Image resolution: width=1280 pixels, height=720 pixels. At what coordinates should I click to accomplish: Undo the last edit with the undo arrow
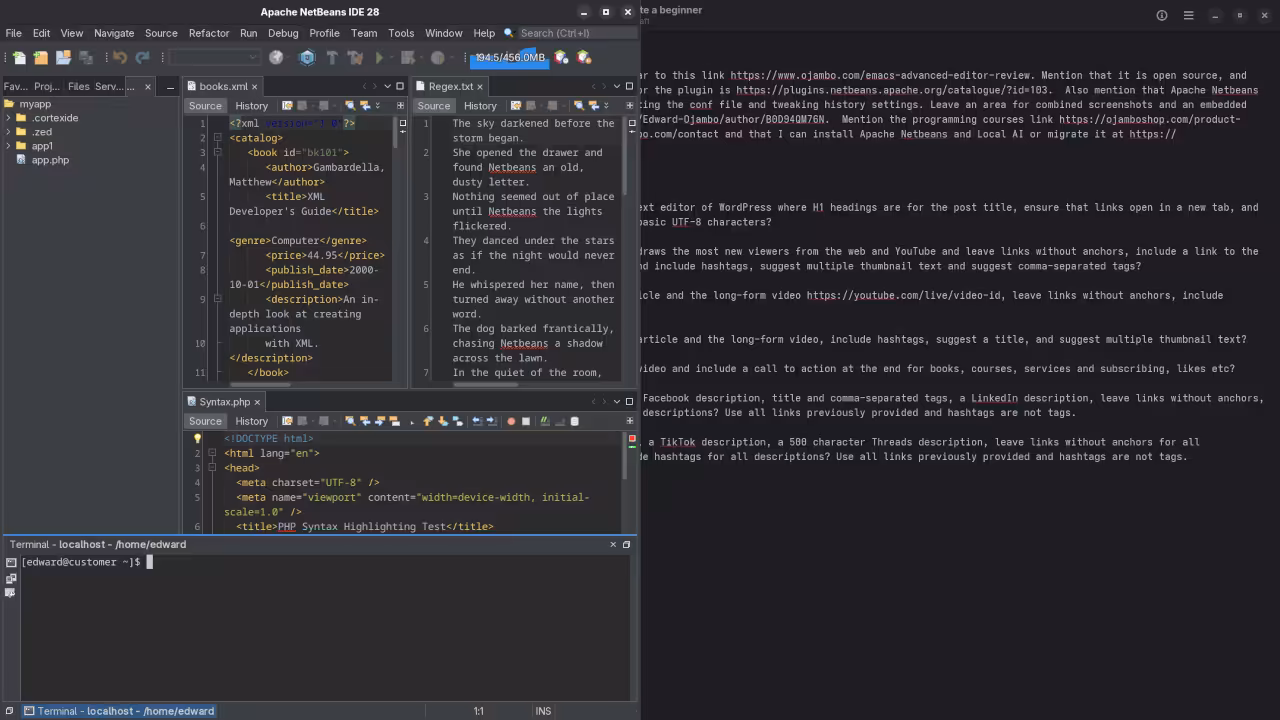pyautogui.click(x=120, y=57)
